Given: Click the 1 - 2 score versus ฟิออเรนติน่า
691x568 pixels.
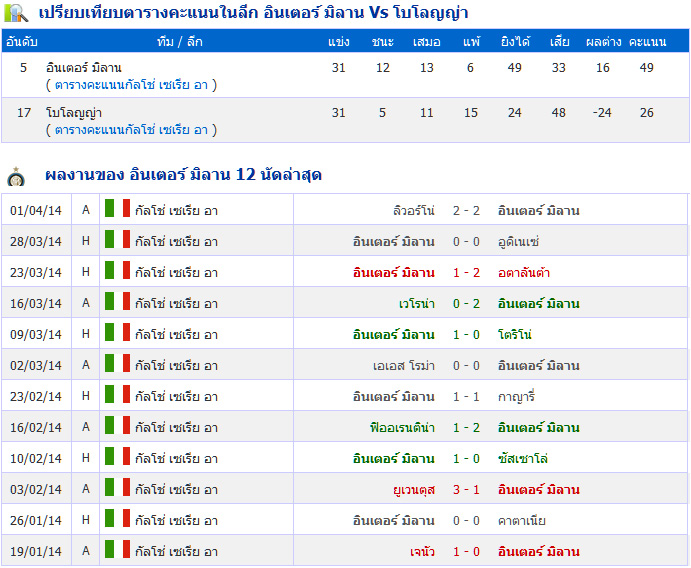Looking at the screenshot, I should pyautogui.click(x=466, y=427).
